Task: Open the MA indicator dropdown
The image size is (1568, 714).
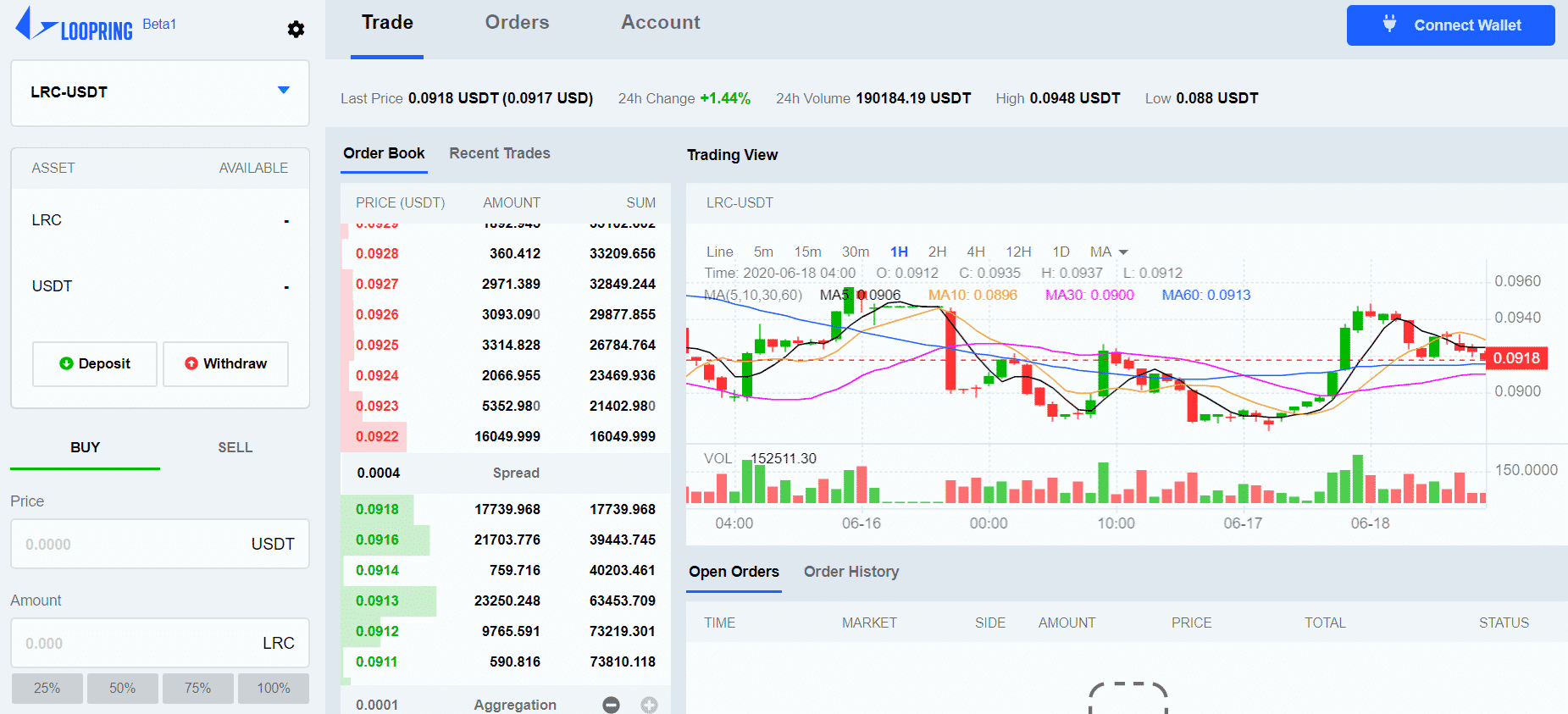Action: (1109, 252)
